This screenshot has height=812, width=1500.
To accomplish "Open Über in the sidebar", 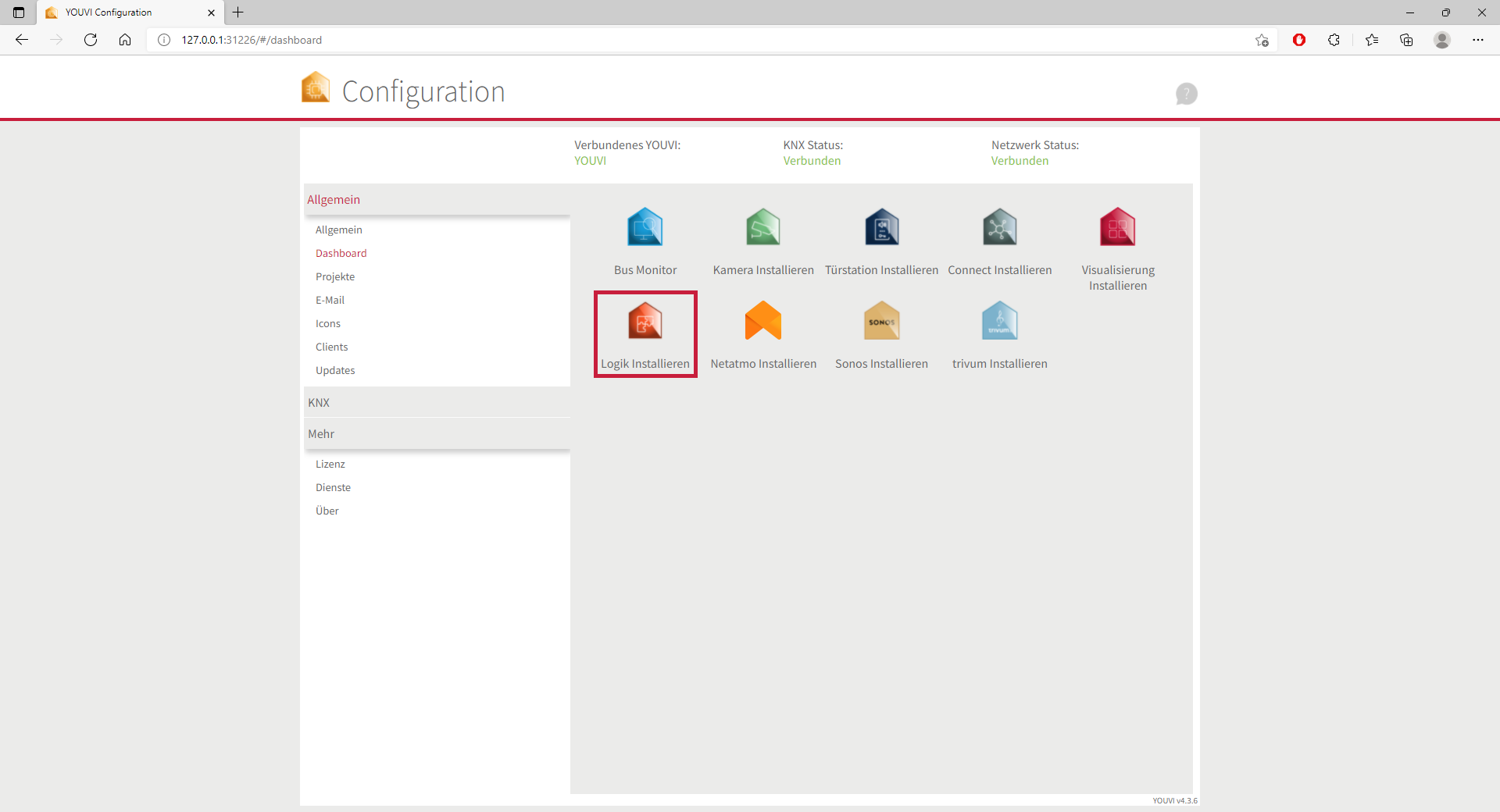I will click(x=327, y=511).
